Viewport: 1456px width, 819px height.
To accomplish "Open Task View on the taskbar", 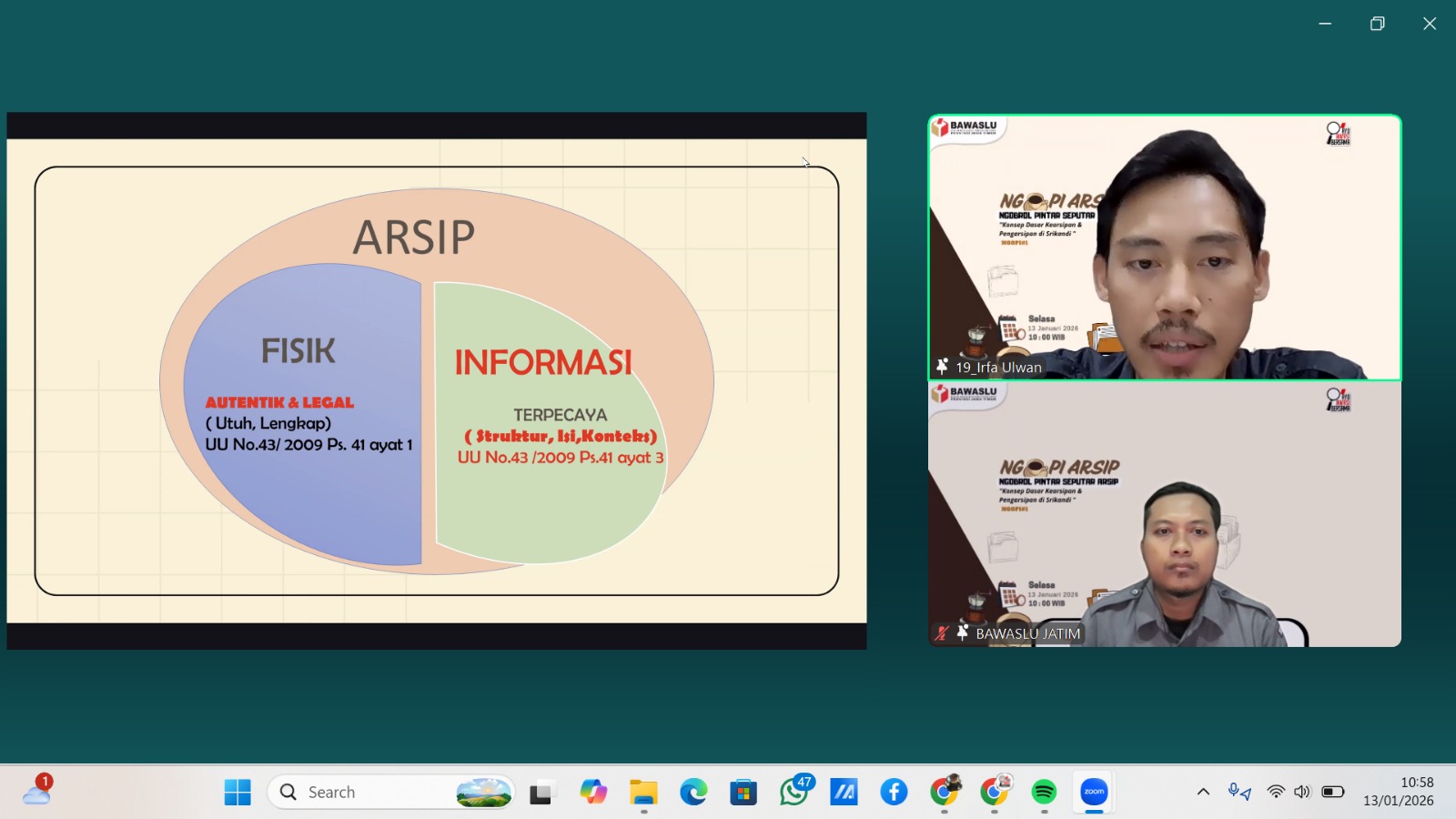I will (x=542, y=792).
